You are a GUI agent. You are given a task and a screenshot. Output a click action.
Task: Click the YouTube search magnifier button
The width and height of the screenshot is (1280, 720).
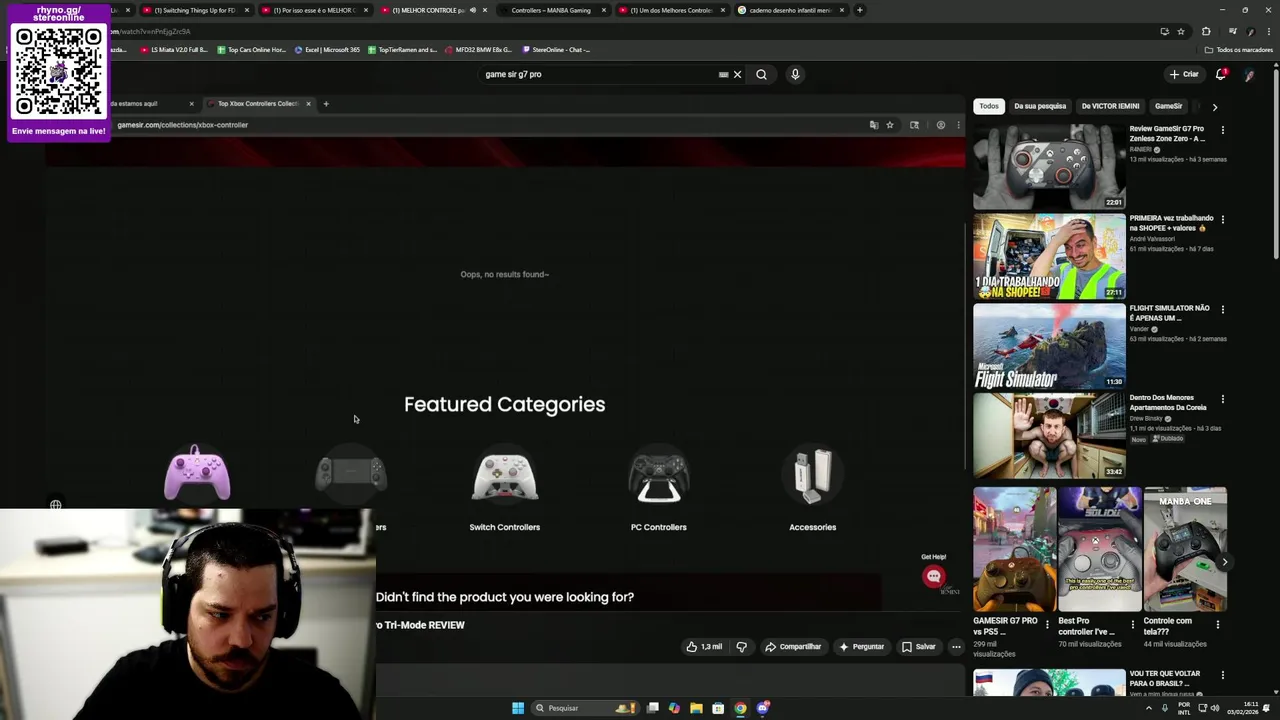(761, 74)
